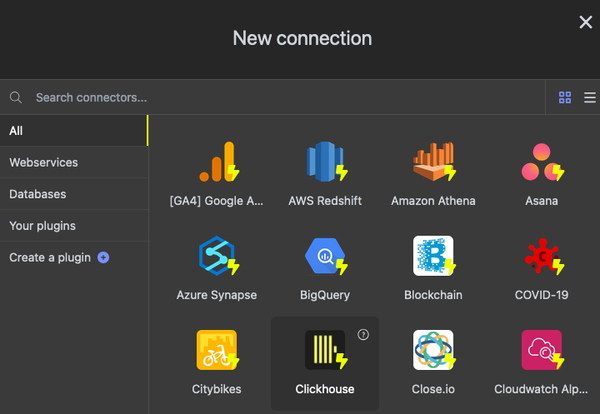Switch to list view layout
600x414 pixels.
[590, 98]
